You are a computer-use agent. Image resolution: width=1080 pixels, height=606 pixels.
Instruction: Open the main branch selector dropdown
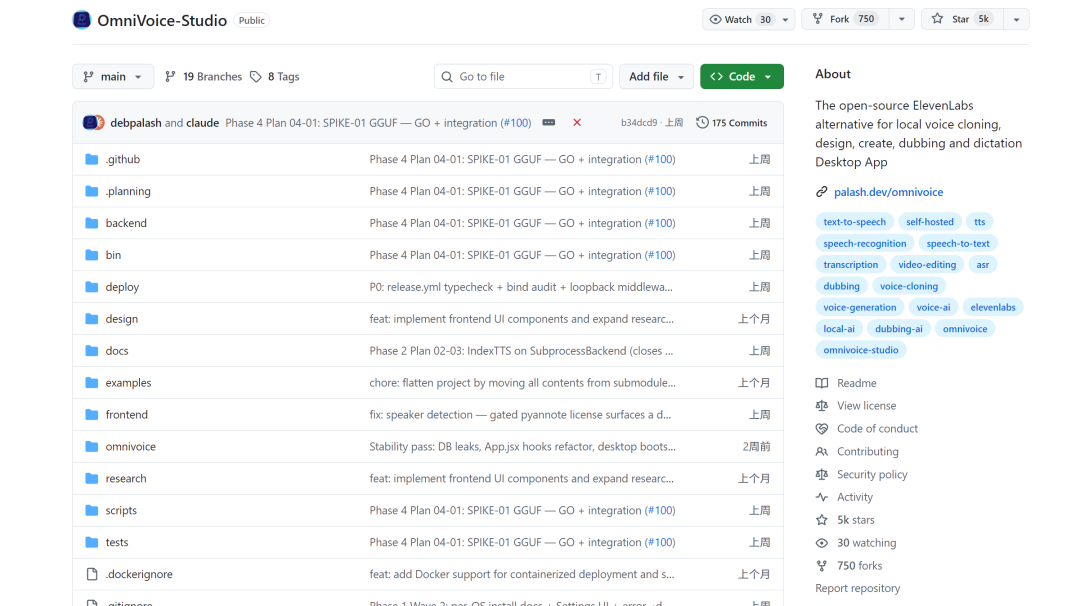(113, 76)
